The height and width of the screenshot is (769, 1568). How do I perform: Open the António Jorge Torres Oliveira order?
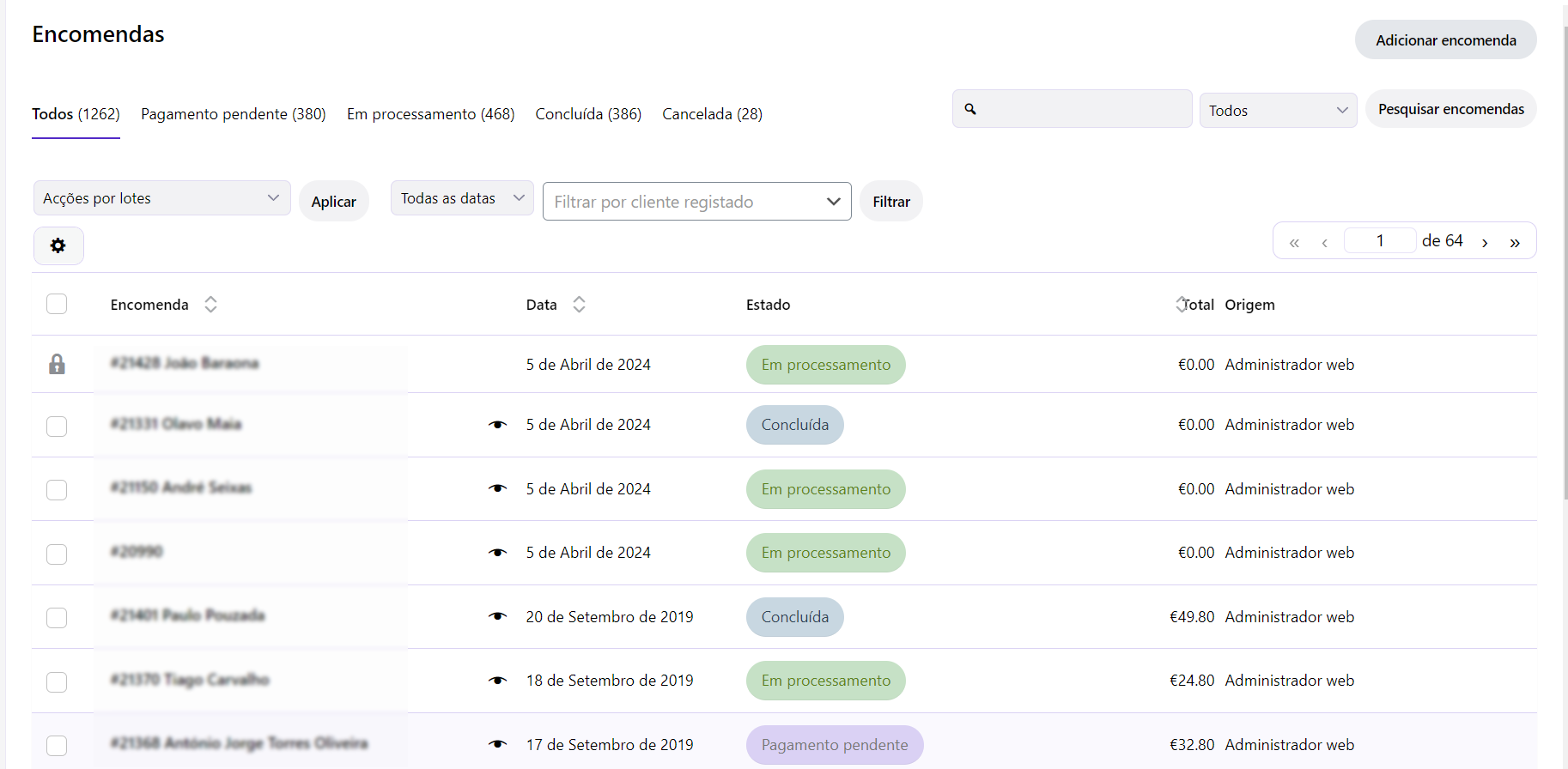point(239,743)
